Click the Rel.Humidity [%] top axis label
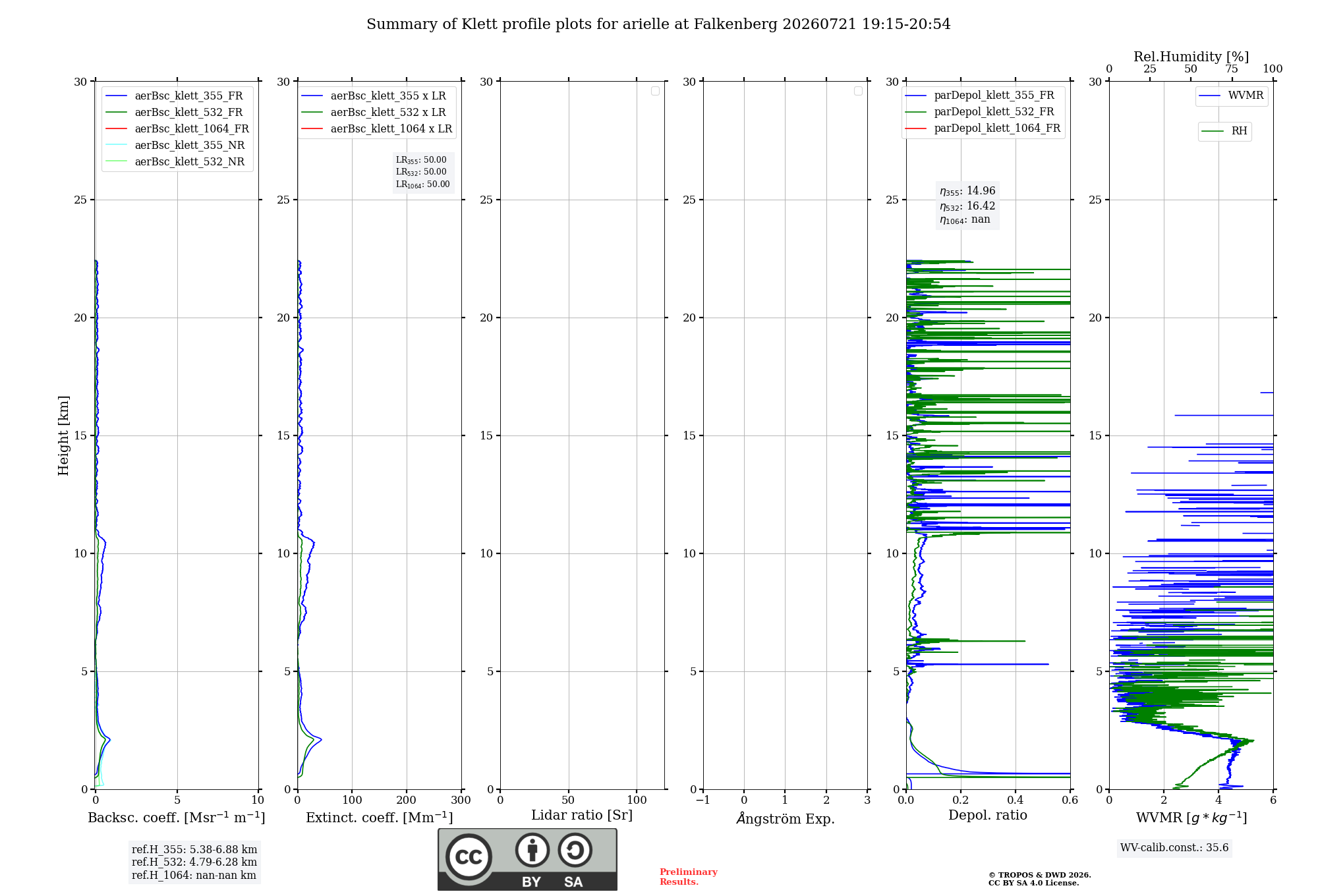The width and height of the screenshot is (1318, 896). point(1191,57)
